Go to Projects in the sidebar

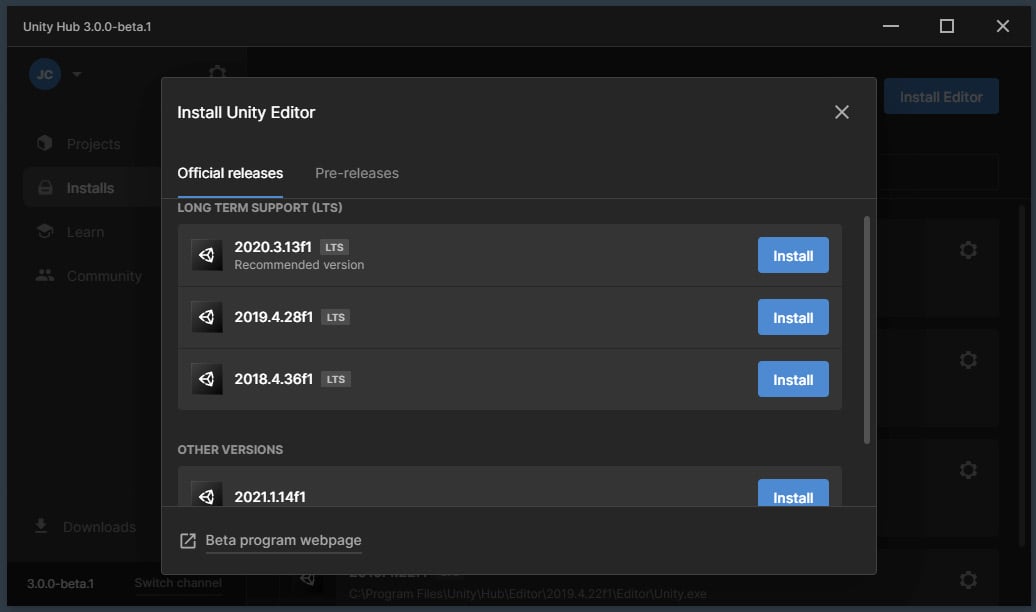(x=93, y=144)
